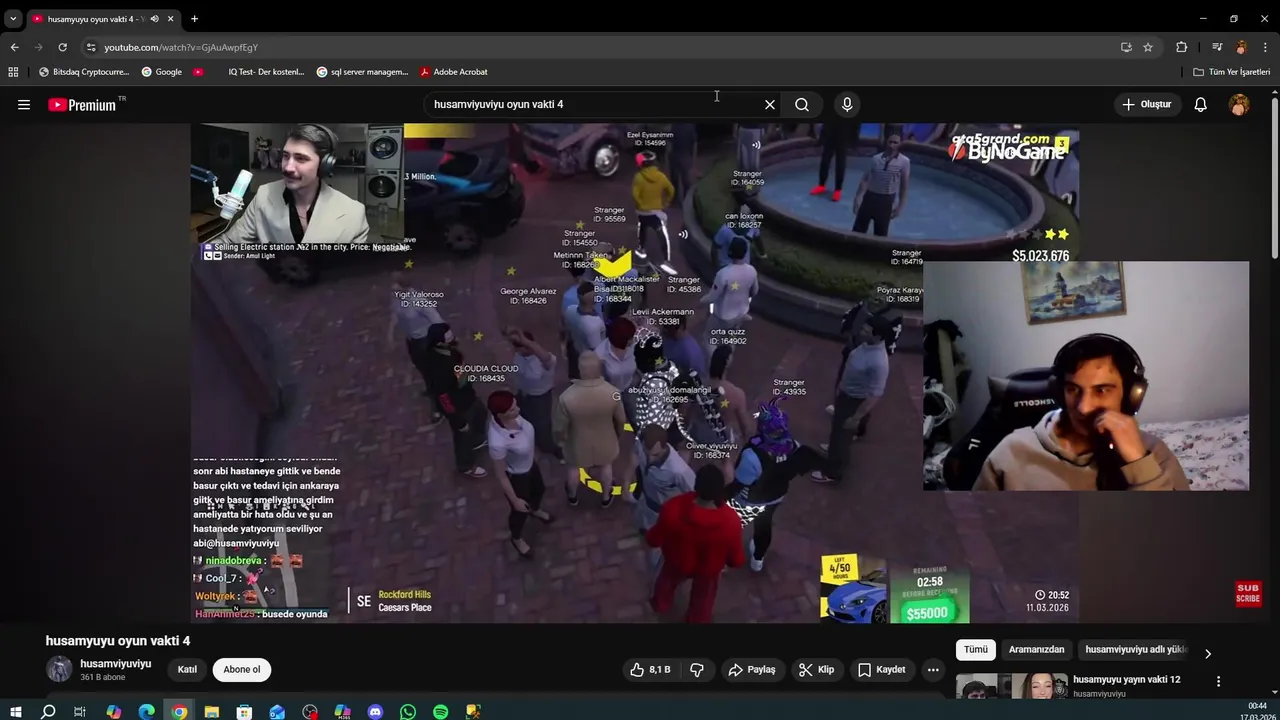Viewport: 1280px width, 720px height.
Task: Open the husamyuyu yayın vakti 12 thumbnail
Action: tap(1010, 688)
